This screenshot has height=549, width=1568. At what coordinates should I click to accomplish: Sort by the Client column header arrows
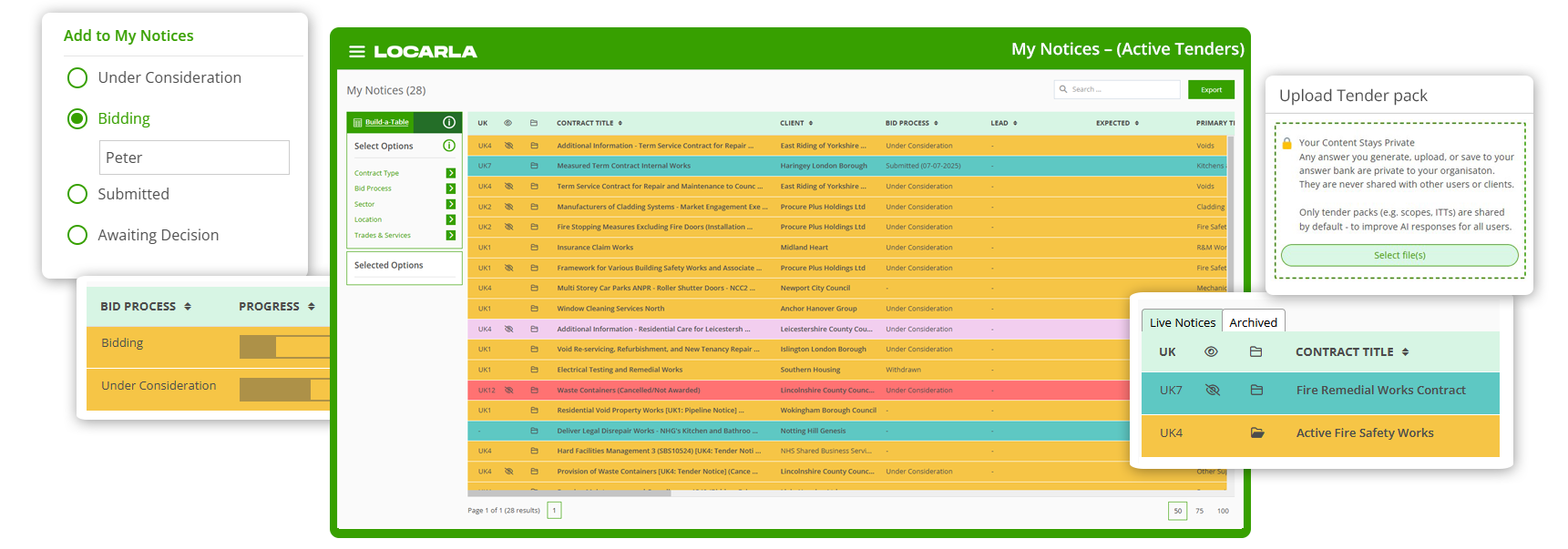pyautogui.click(x=811, y=123)
